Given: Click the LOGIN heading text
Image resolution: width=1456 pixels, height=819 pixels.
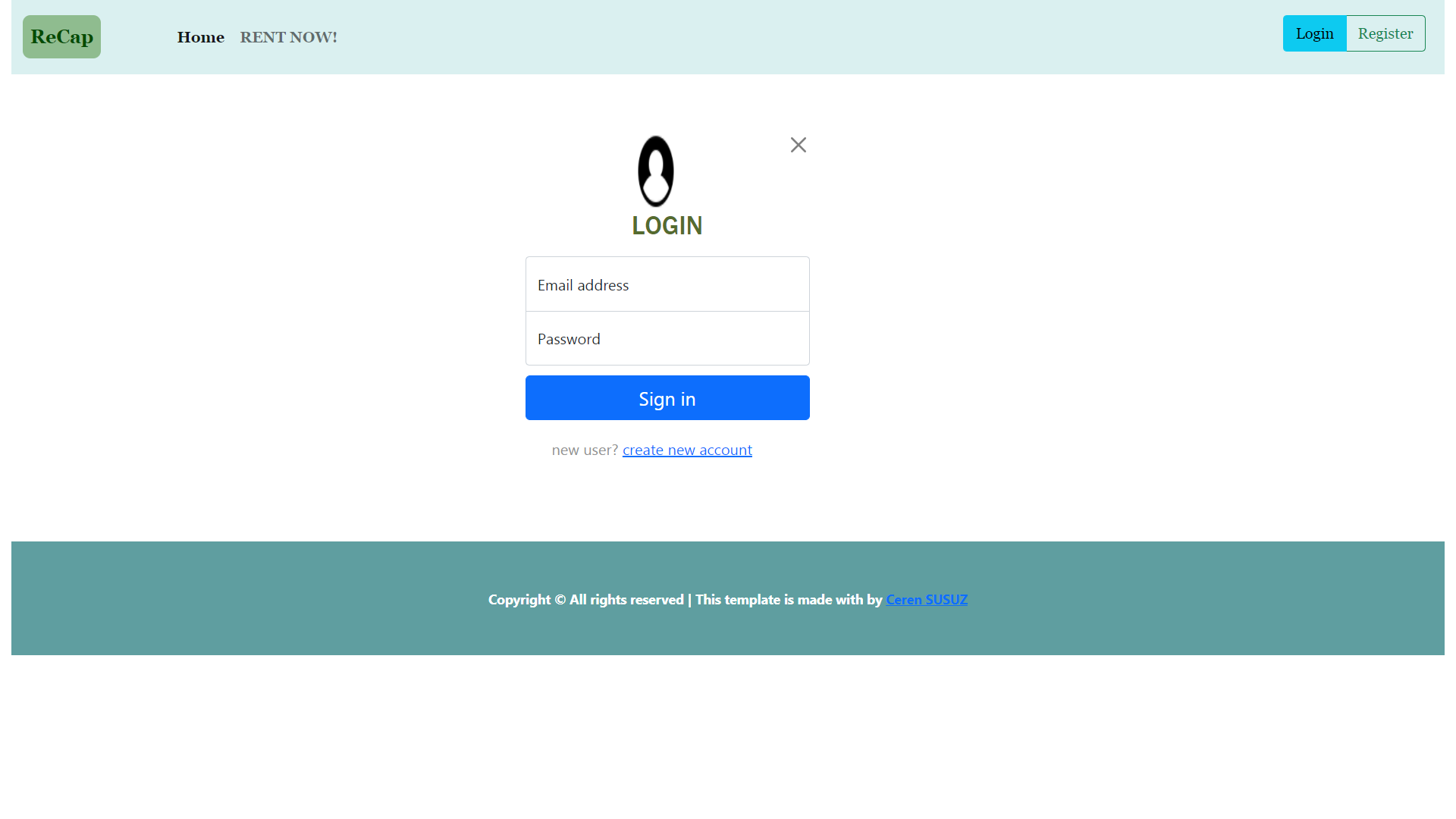Looking at the screenshot, I should point(667,225).
